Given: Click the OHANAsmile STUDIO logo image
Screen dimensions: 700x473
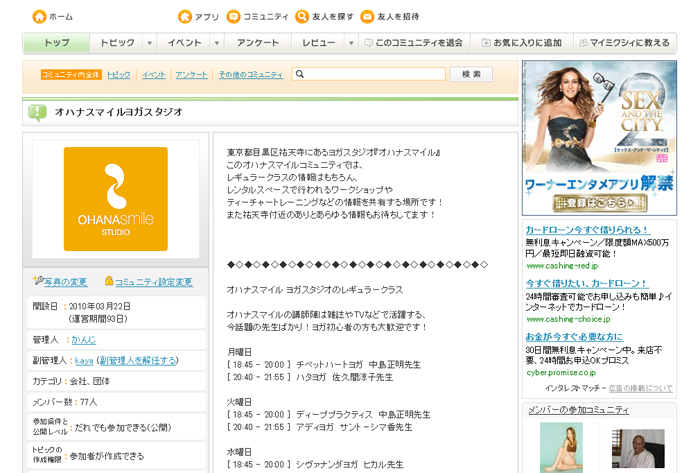Looking at the screenshot, I should coord(116,199).
